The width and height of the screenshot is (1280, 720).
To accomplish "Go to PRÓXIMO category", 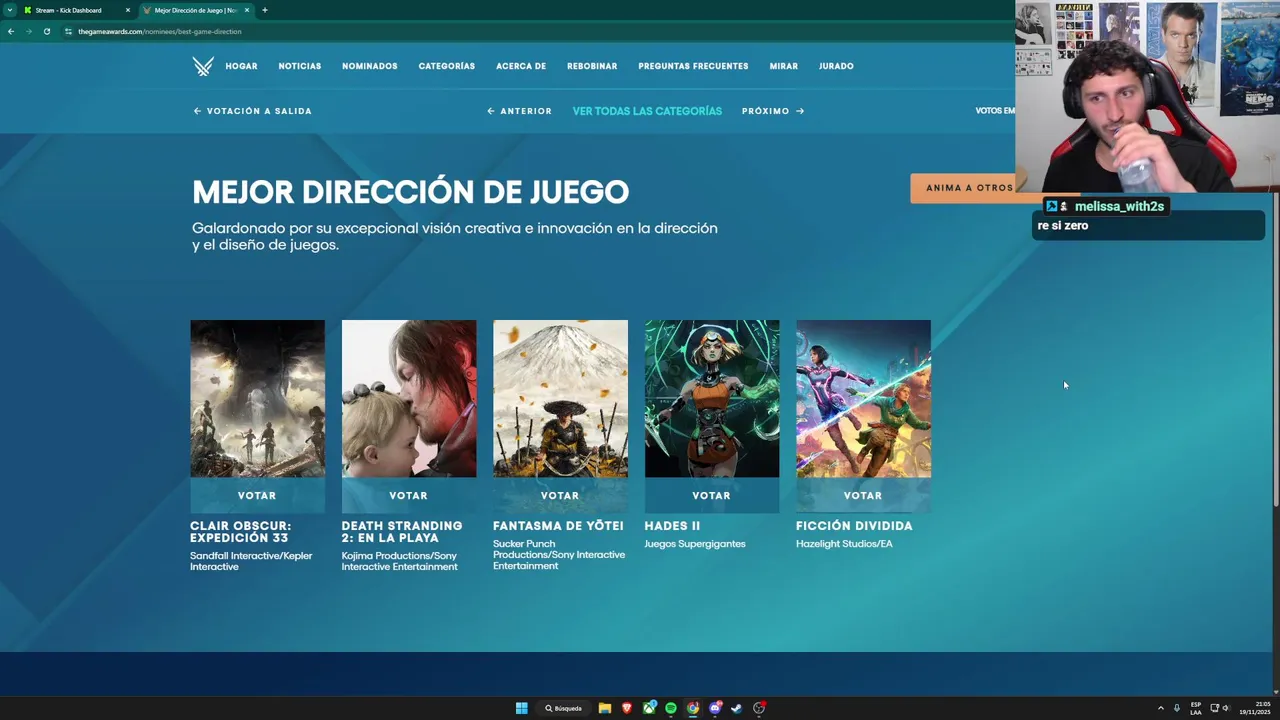I will click(773, 111).
